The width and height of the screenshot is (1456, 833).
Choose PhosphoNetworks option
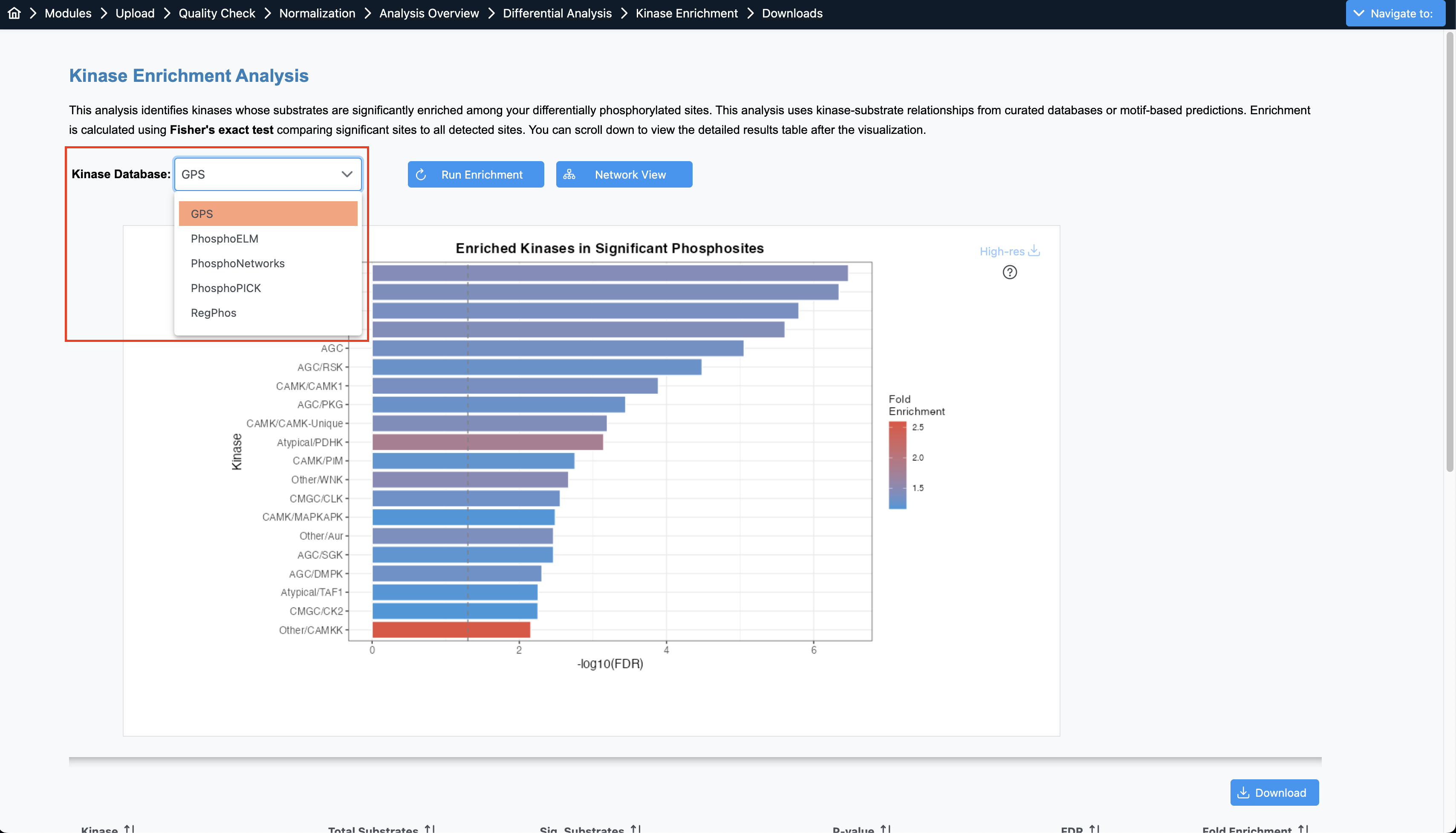(237, 263)
